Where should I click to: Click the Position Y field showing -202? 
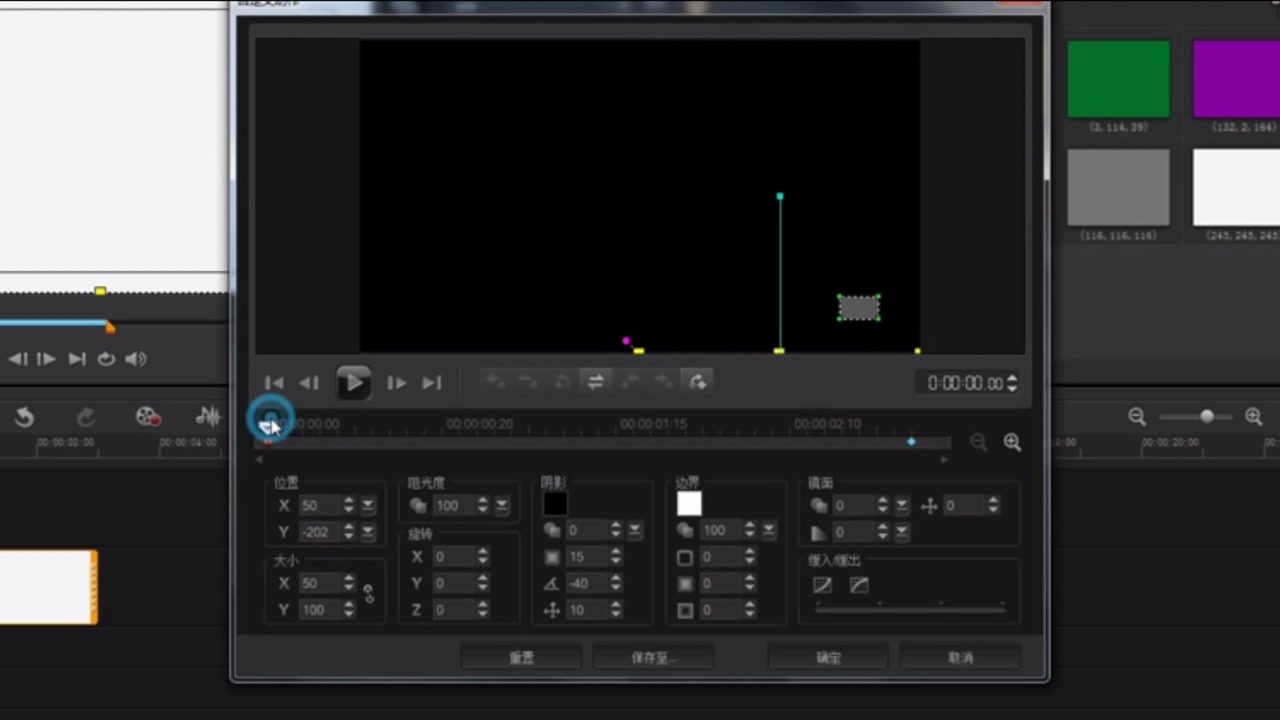point(319,531)
